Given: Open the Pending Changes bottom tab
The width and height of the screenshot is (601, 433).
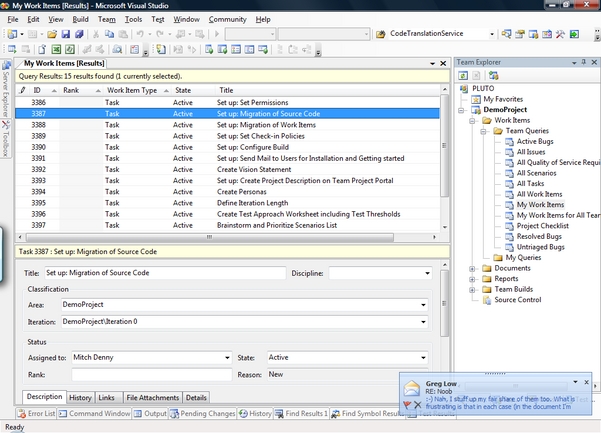Looking at the screenshot, I should [203, 413].
